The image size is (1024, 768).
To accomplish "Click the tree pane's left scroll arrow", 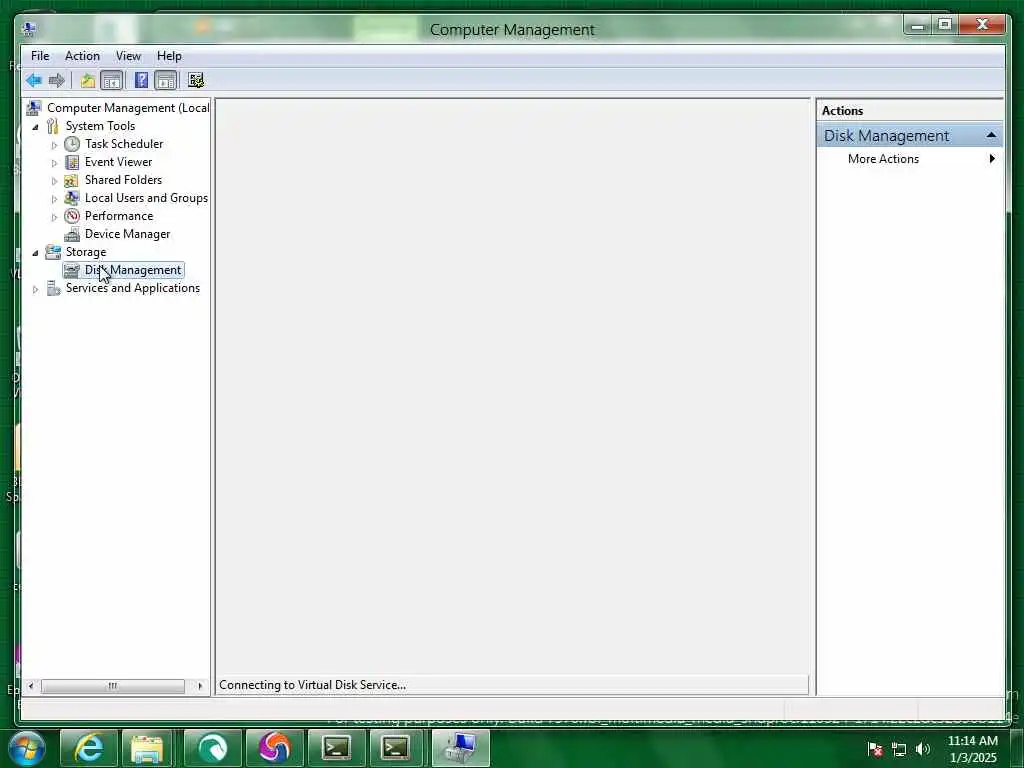I will click(x=31, y=686).
